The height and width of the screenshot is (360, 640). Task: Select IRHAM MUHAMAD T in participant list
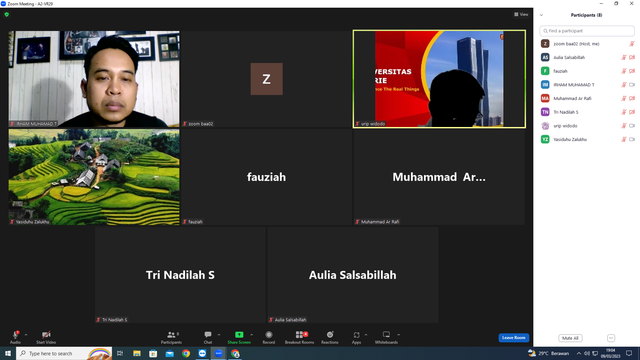pos(587,84)
